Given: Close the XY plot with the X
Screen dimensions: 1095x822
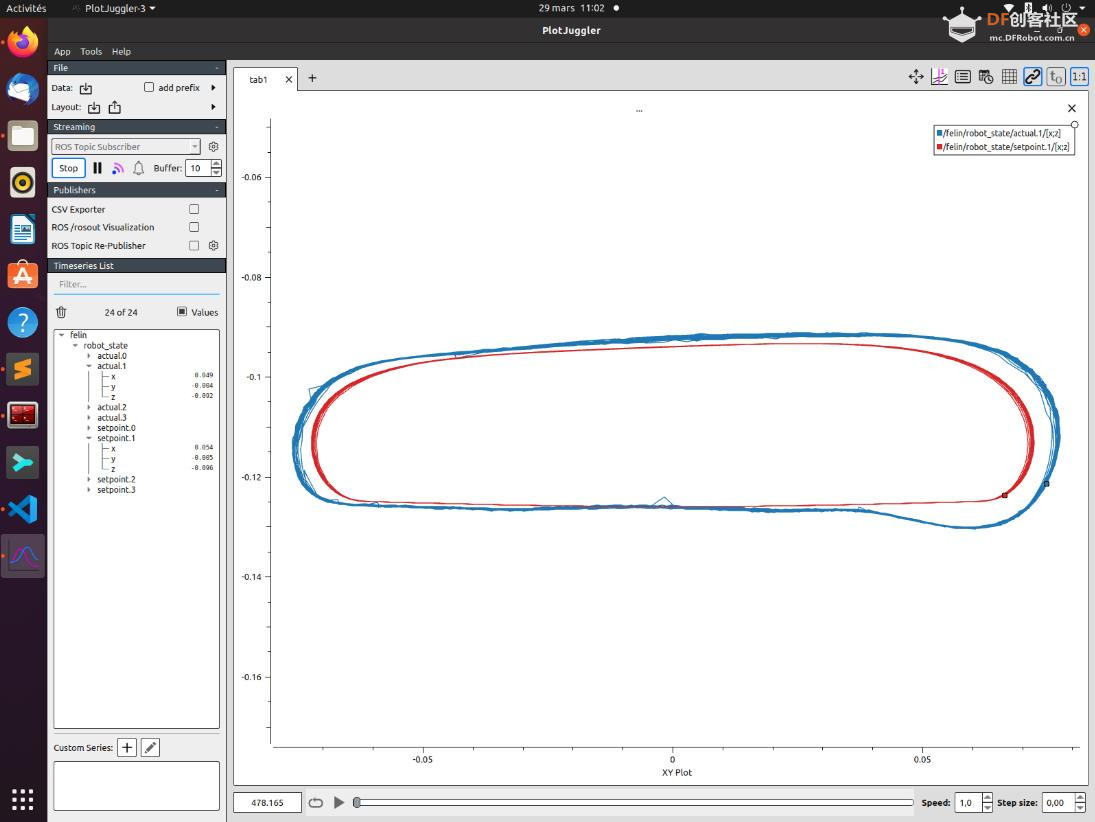Looking at the screenshot, I should (1072, 108).
